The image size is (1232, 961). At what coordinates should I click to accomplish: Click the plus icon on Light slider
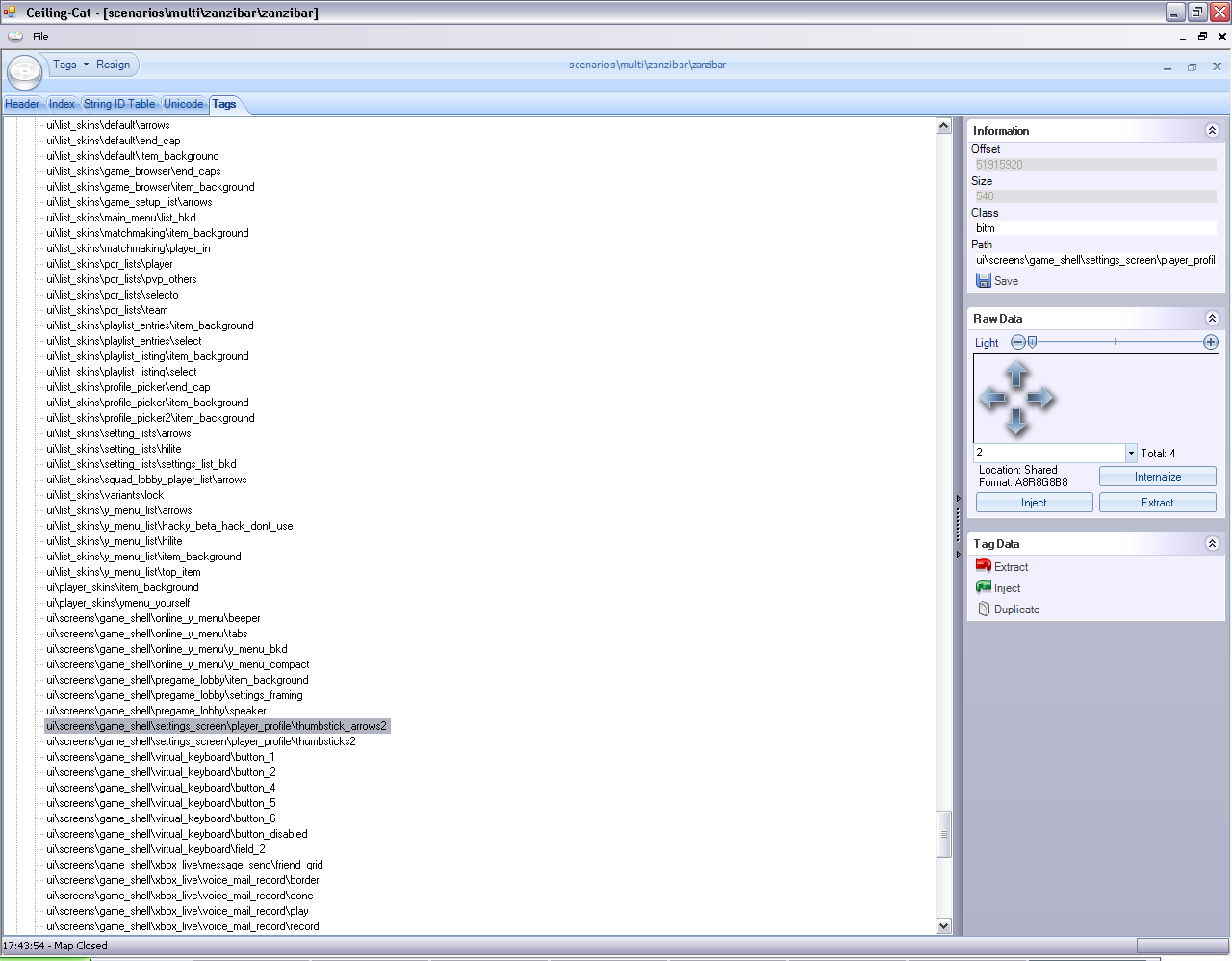[x=1211, y=342]
